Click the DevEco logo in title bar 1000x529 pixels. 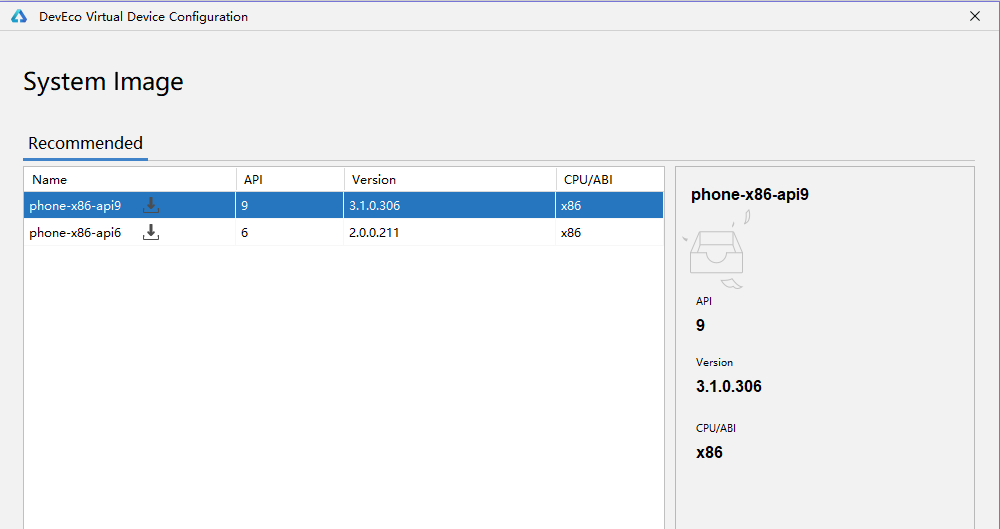[x=18, y=17]
